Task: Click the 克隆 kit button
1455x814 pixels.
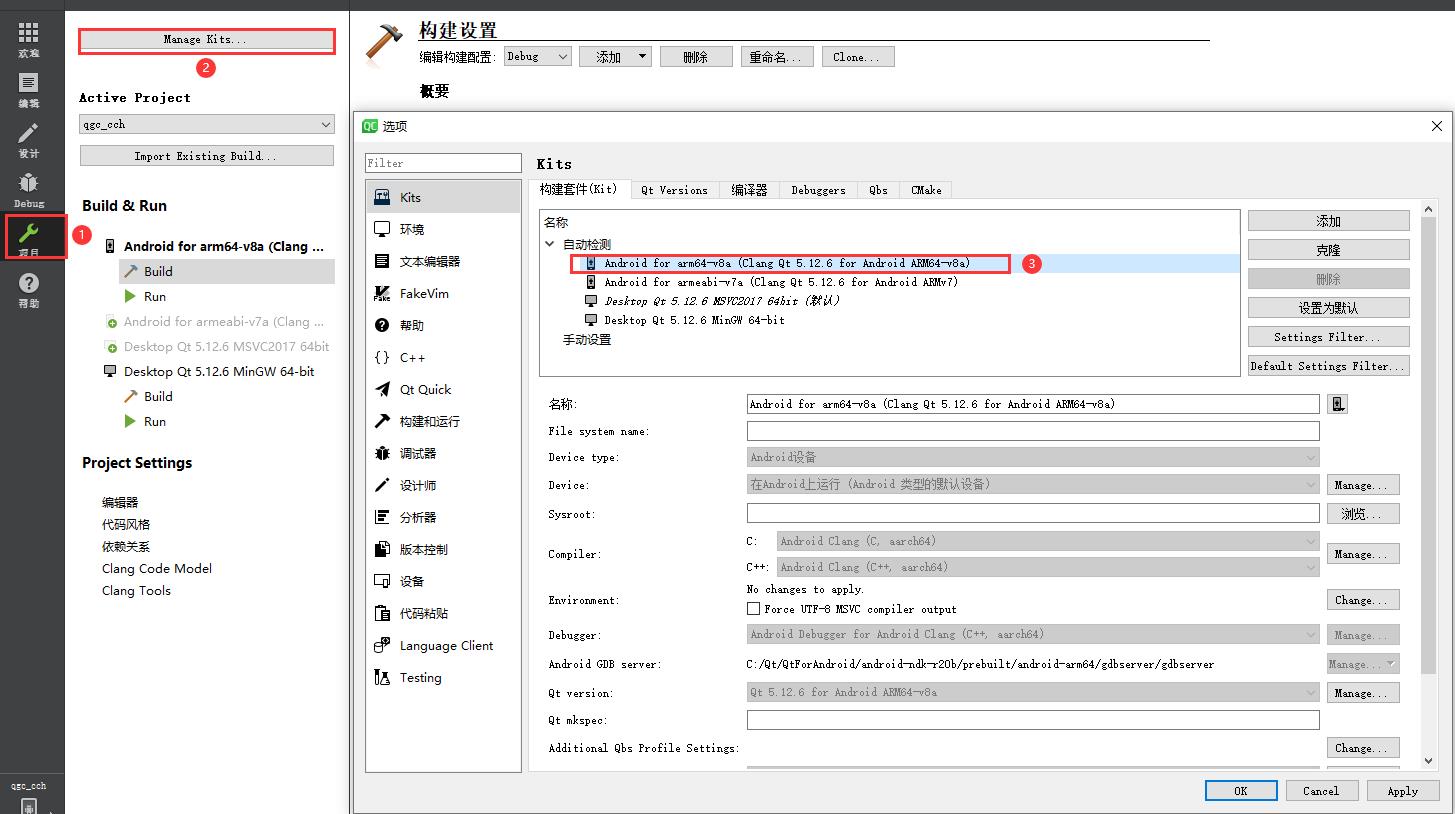Action: point(1328,250)
